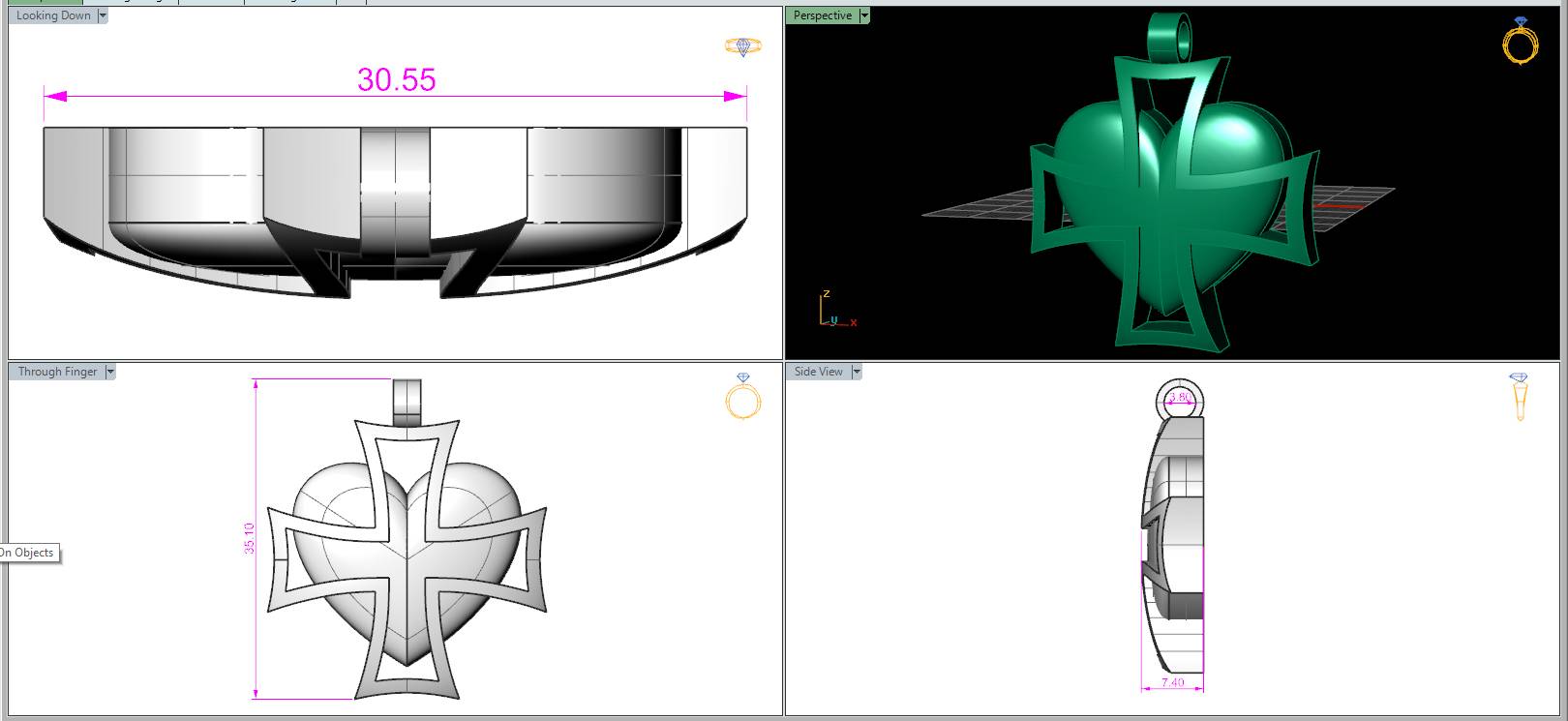Click the ring icon in Looking Down viewport
Viewport: 1568px width, 721px height.
pos(743,45)
